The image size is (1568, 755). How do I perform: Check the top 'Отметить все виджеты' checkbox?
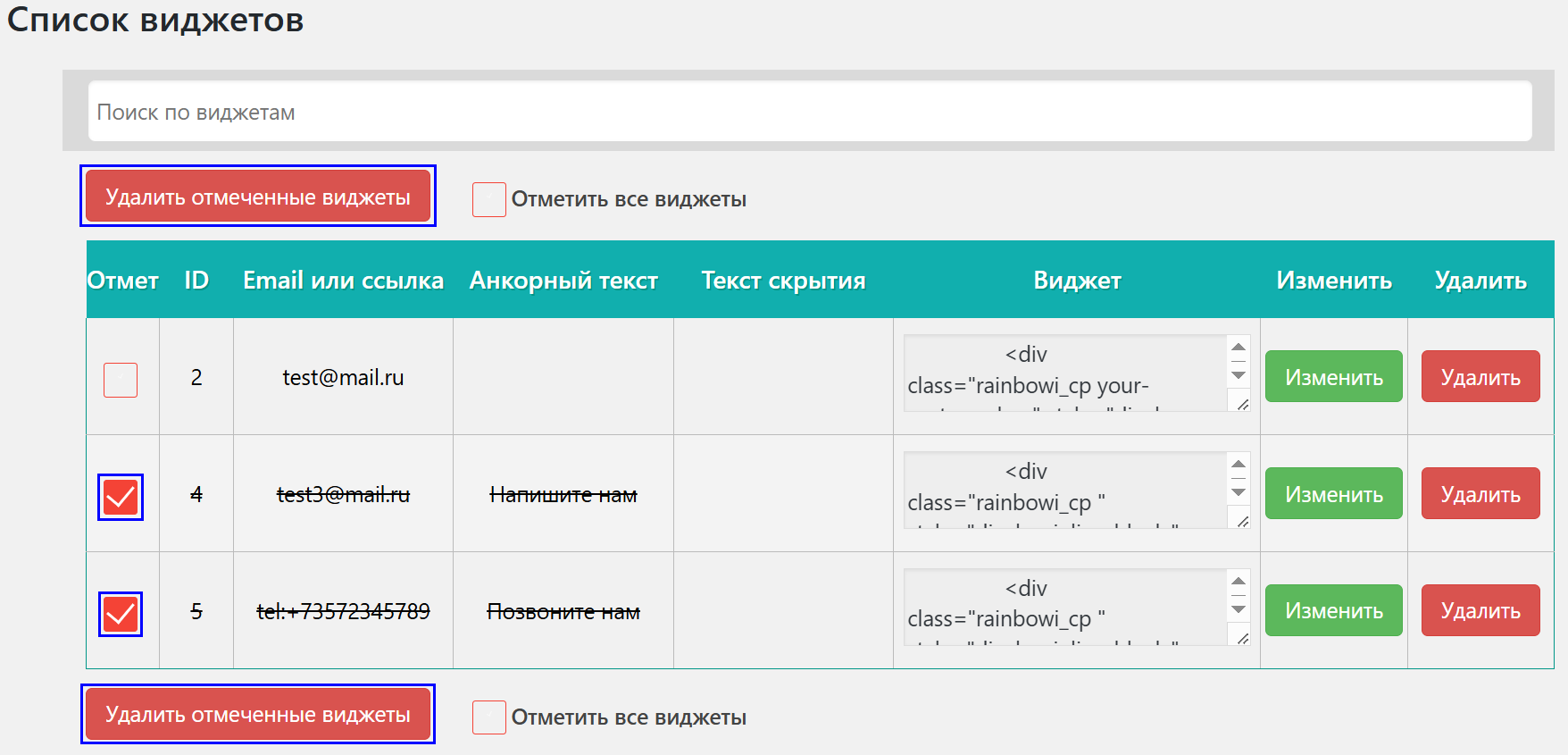coord(488,199)
